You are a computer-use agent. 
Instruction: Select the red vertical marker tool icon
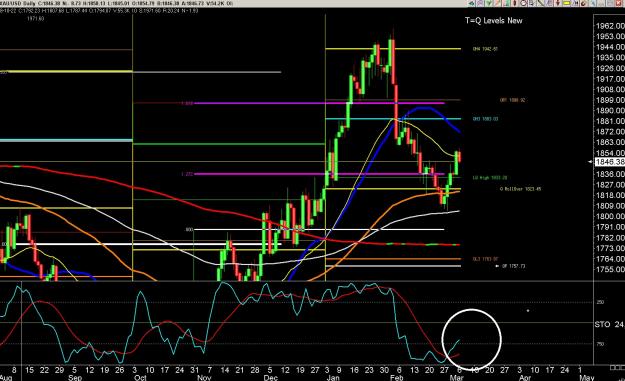(515, 3)
